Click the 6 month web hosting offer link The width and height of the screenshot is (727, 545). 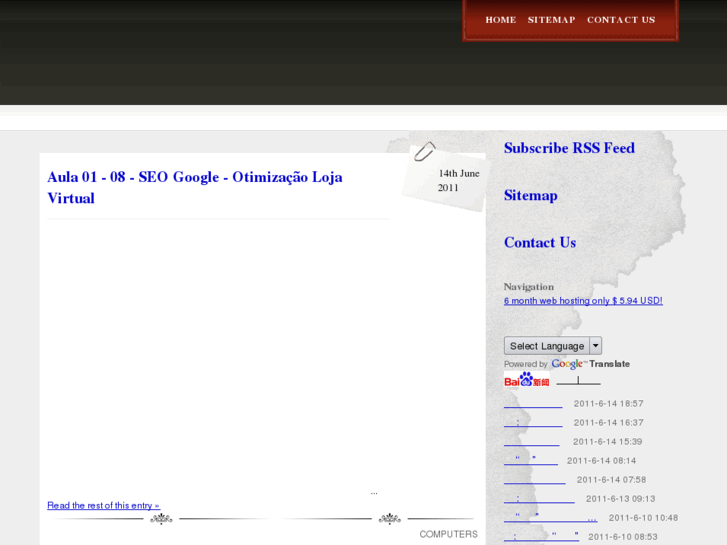[583, 301]
